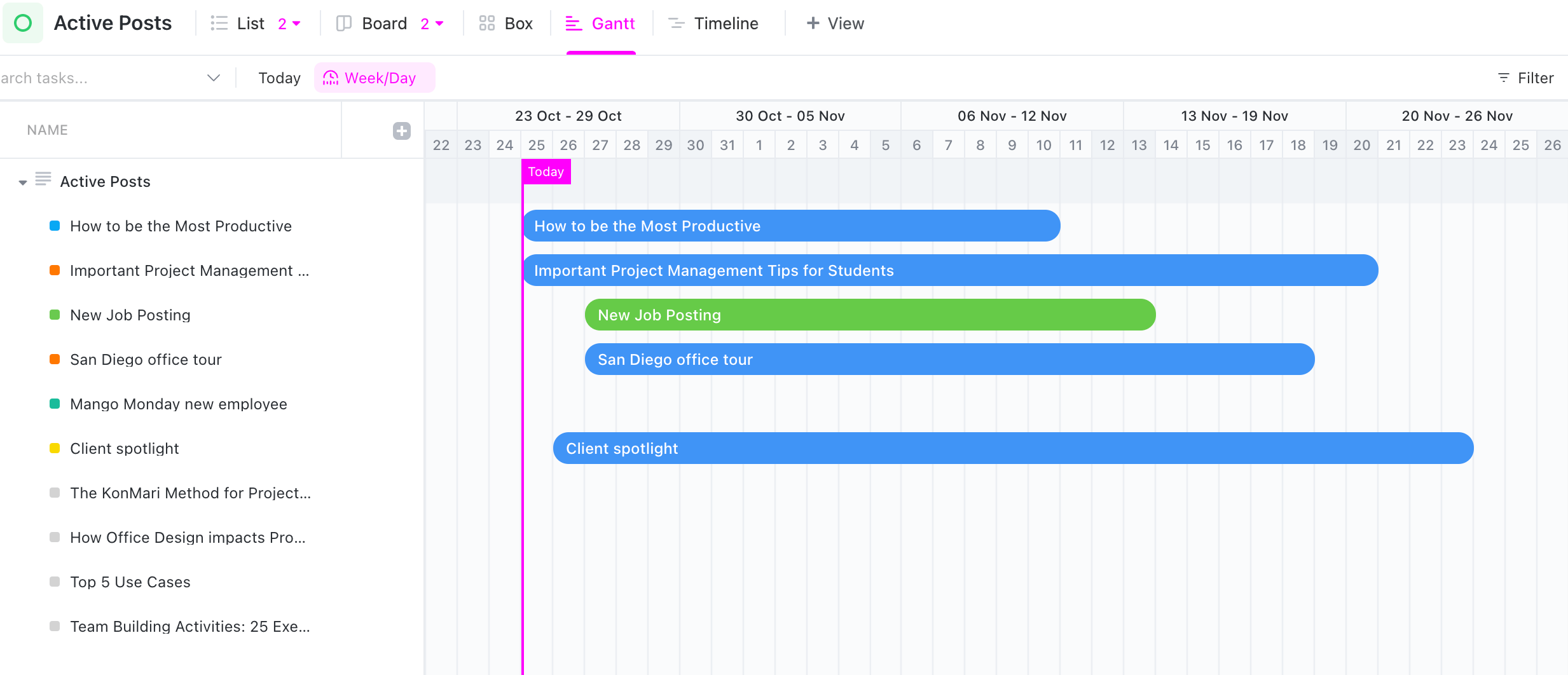Image resolution: width=1568 pixels, height=675 pixels.
Task: Click the San Diego office tour Gantt bar
Action: click(949, 359)
